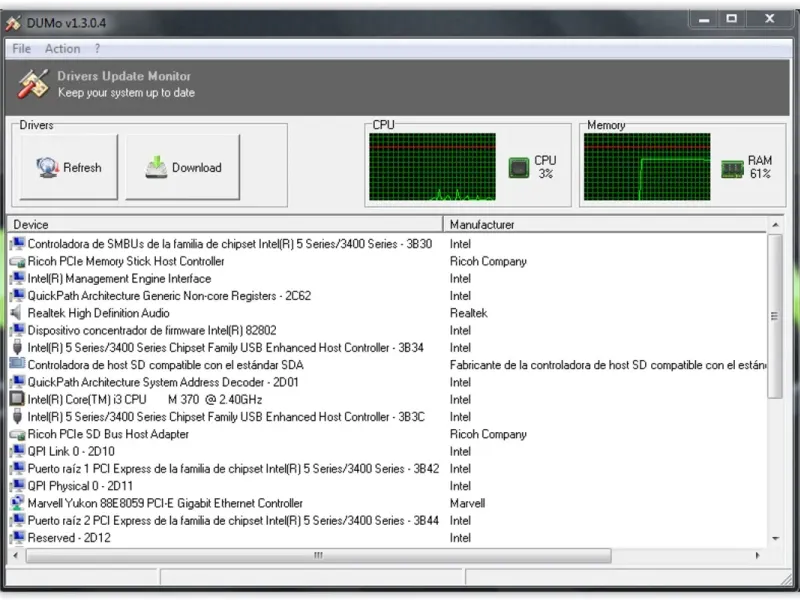
Task: Select Ricoh PCIe SD Bus Host Adapter text
Action: pos(108,434)
